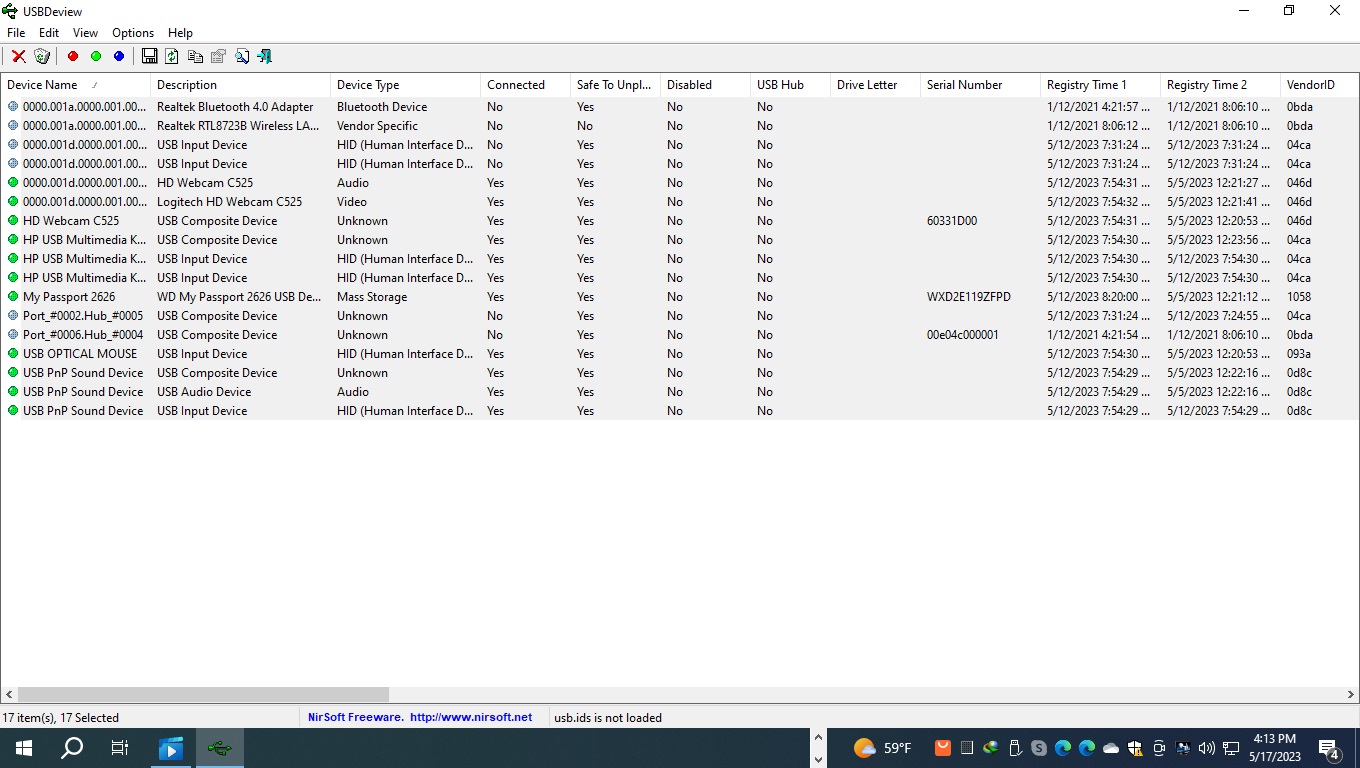Viewport: 1360px width, 768px height.
Task: Save selected items with floppy disk icon
Action: coord(149,57)
